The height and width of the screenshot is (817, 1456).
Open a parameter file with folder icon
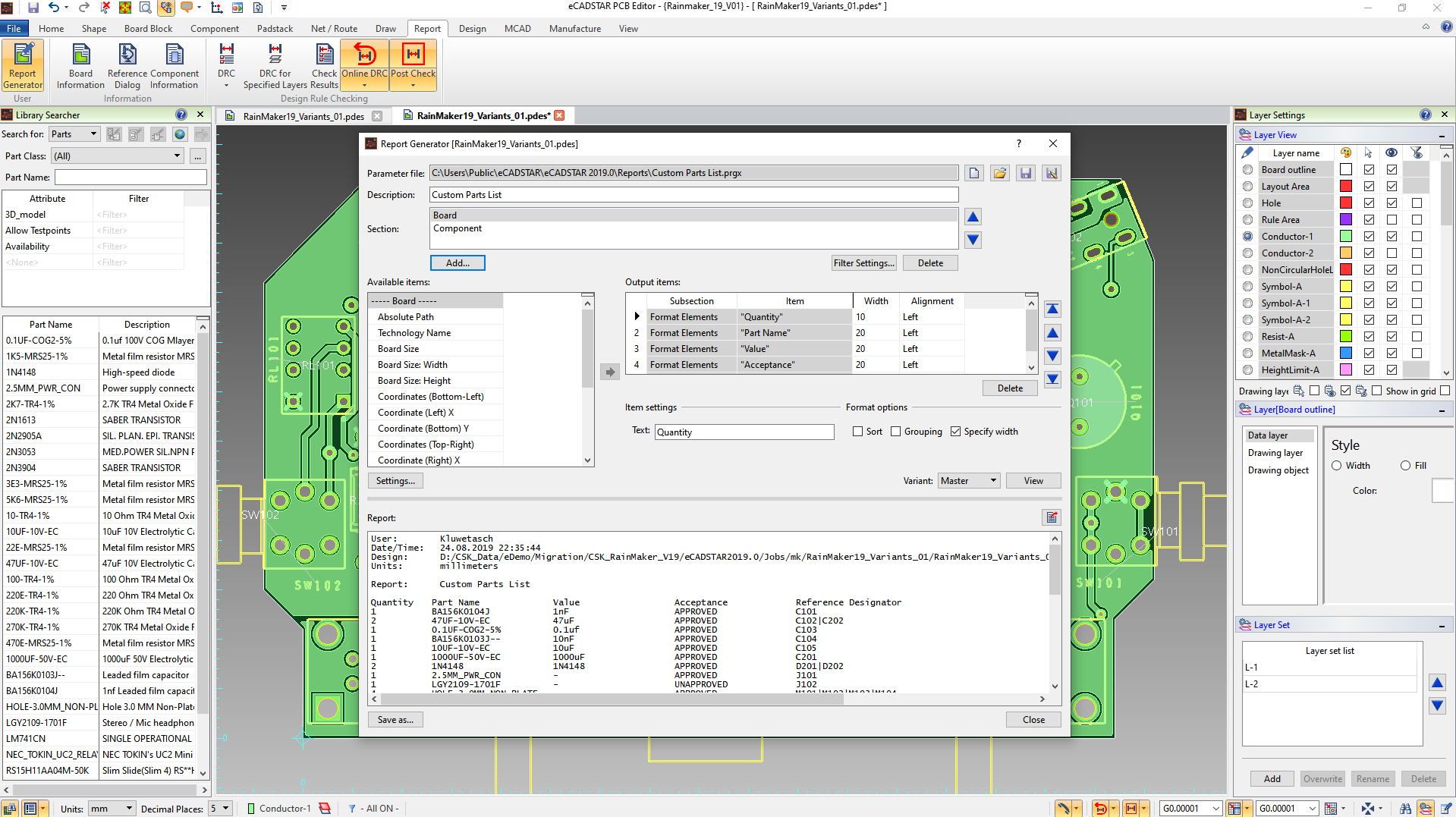(1000, 173)
